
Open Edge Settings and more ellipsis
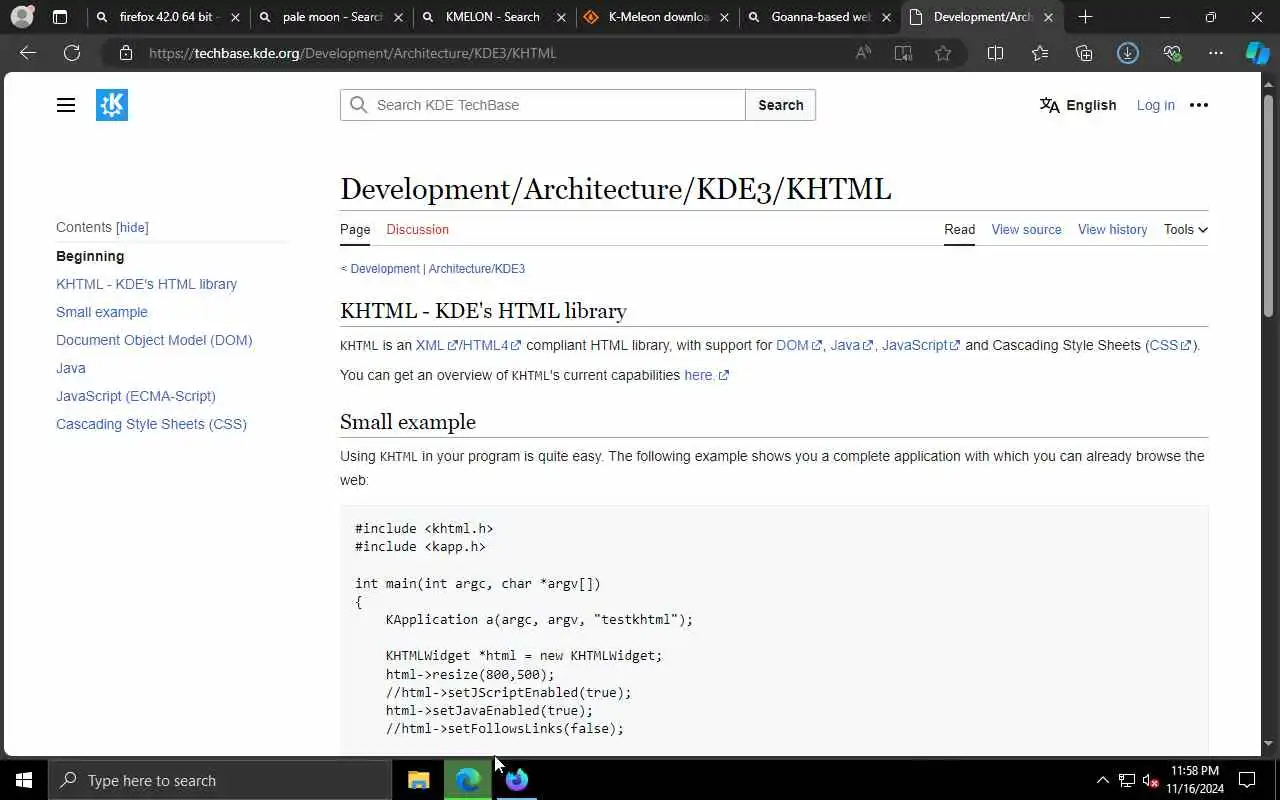coord(1216,53)
